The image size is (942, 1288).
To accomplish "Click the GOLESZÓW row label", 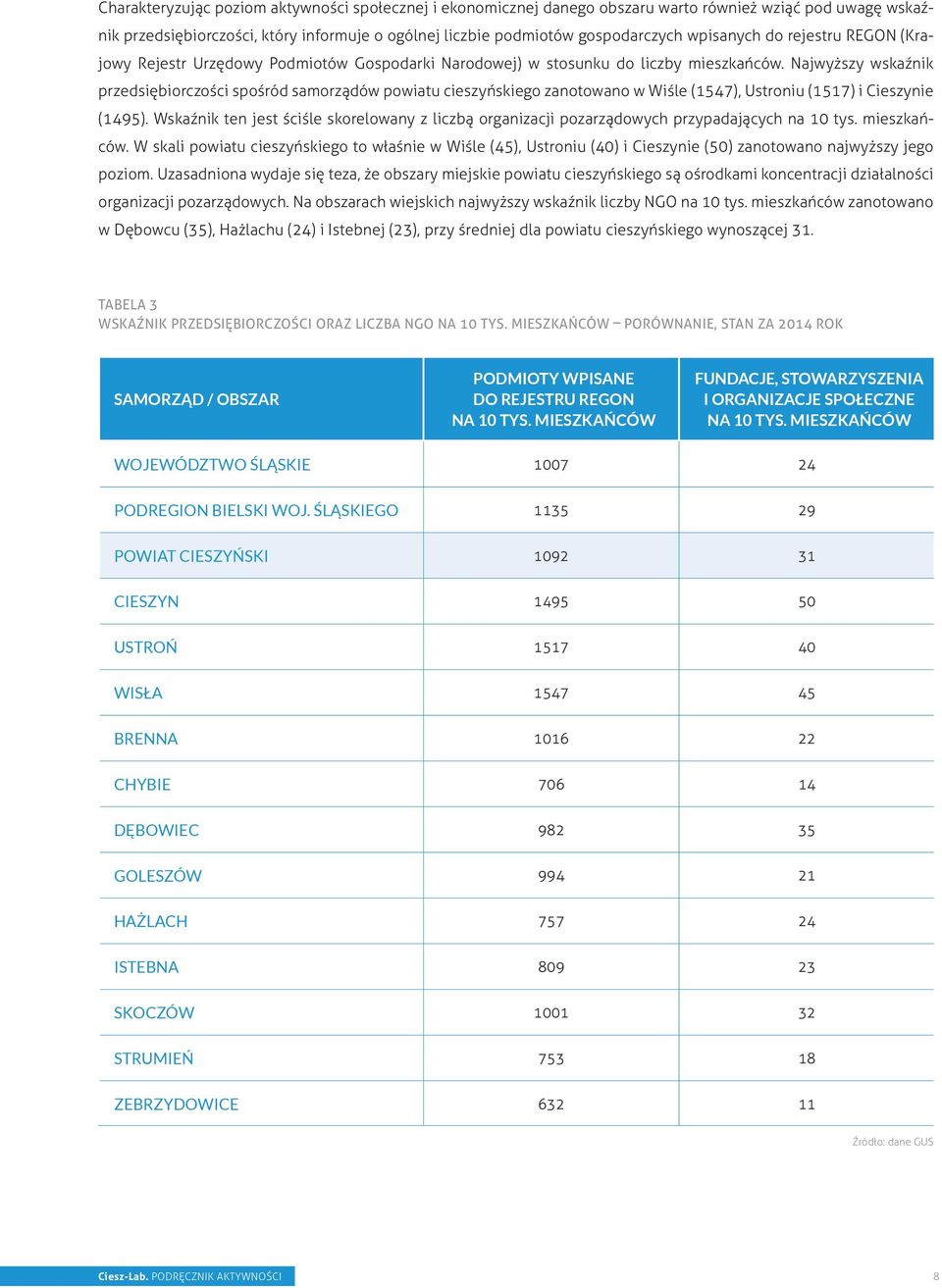I will click(x=158, y=876).
